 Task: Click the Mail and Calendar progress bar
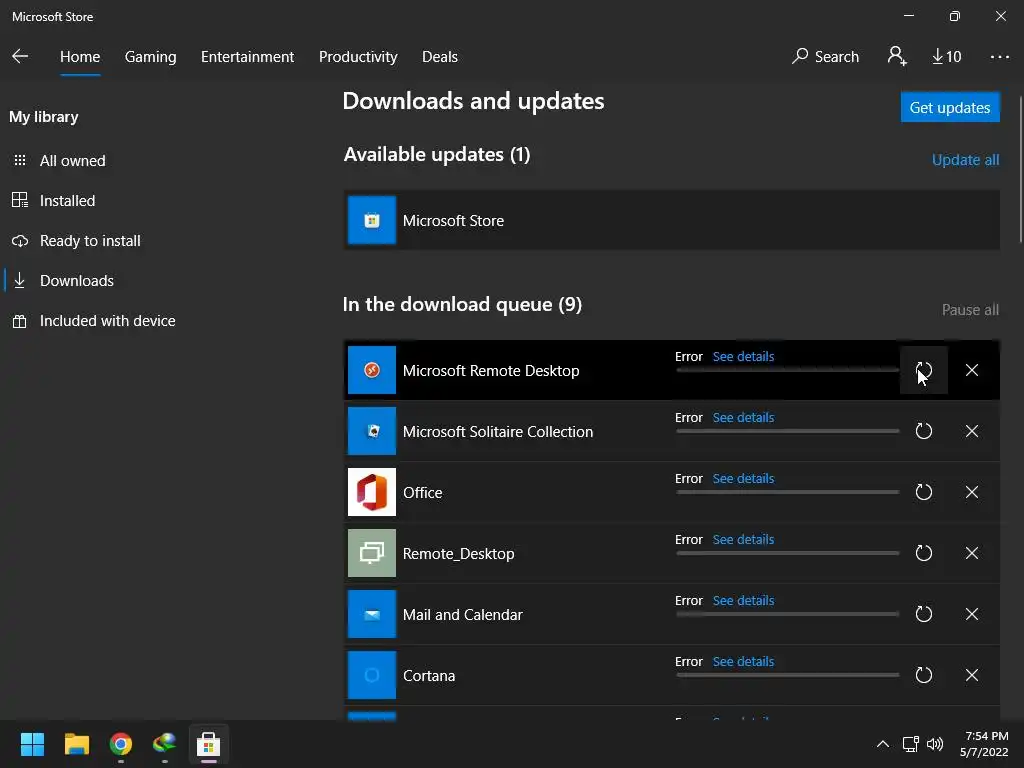[x=788, y=615]
